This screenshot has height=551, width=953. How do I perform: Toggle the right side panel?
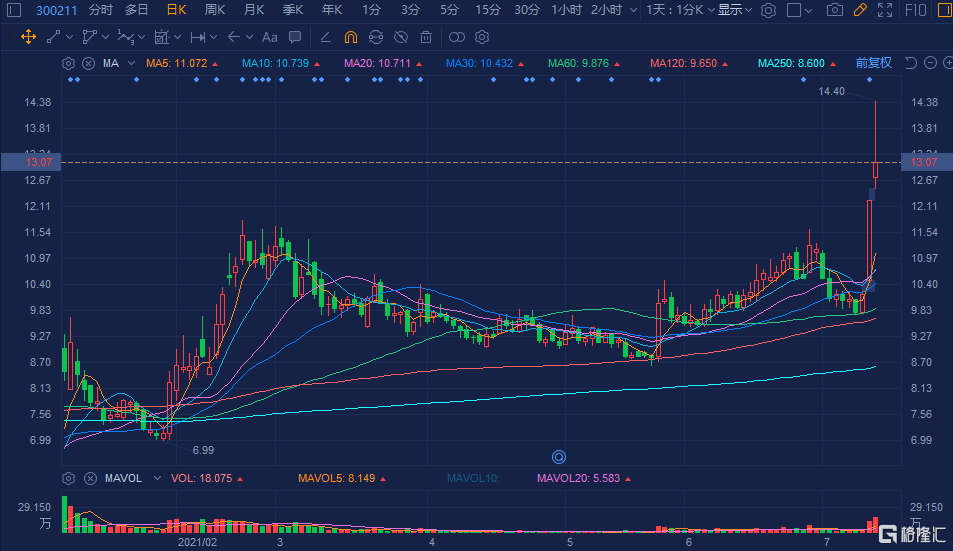point(941,10)
